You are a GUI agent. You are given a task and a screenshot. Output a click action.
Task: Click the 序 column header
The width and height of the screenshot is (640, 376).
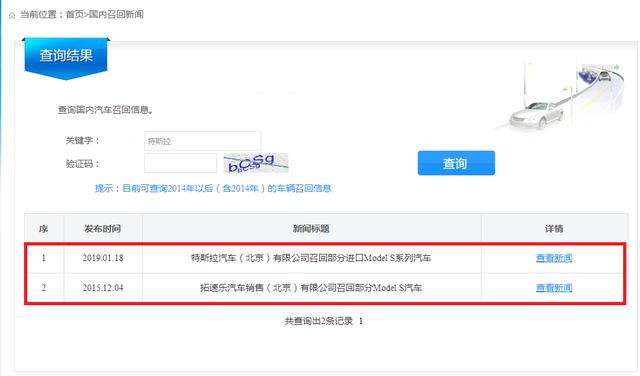tap(44, 229)
